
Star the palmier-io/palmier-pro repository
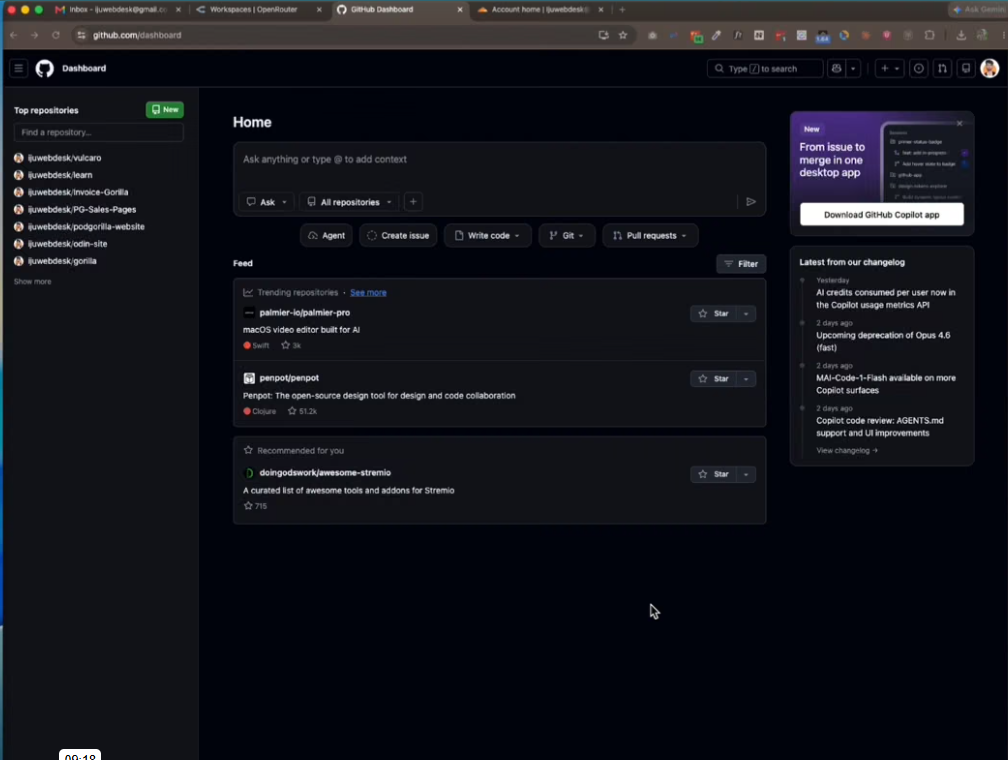(714, 314)
